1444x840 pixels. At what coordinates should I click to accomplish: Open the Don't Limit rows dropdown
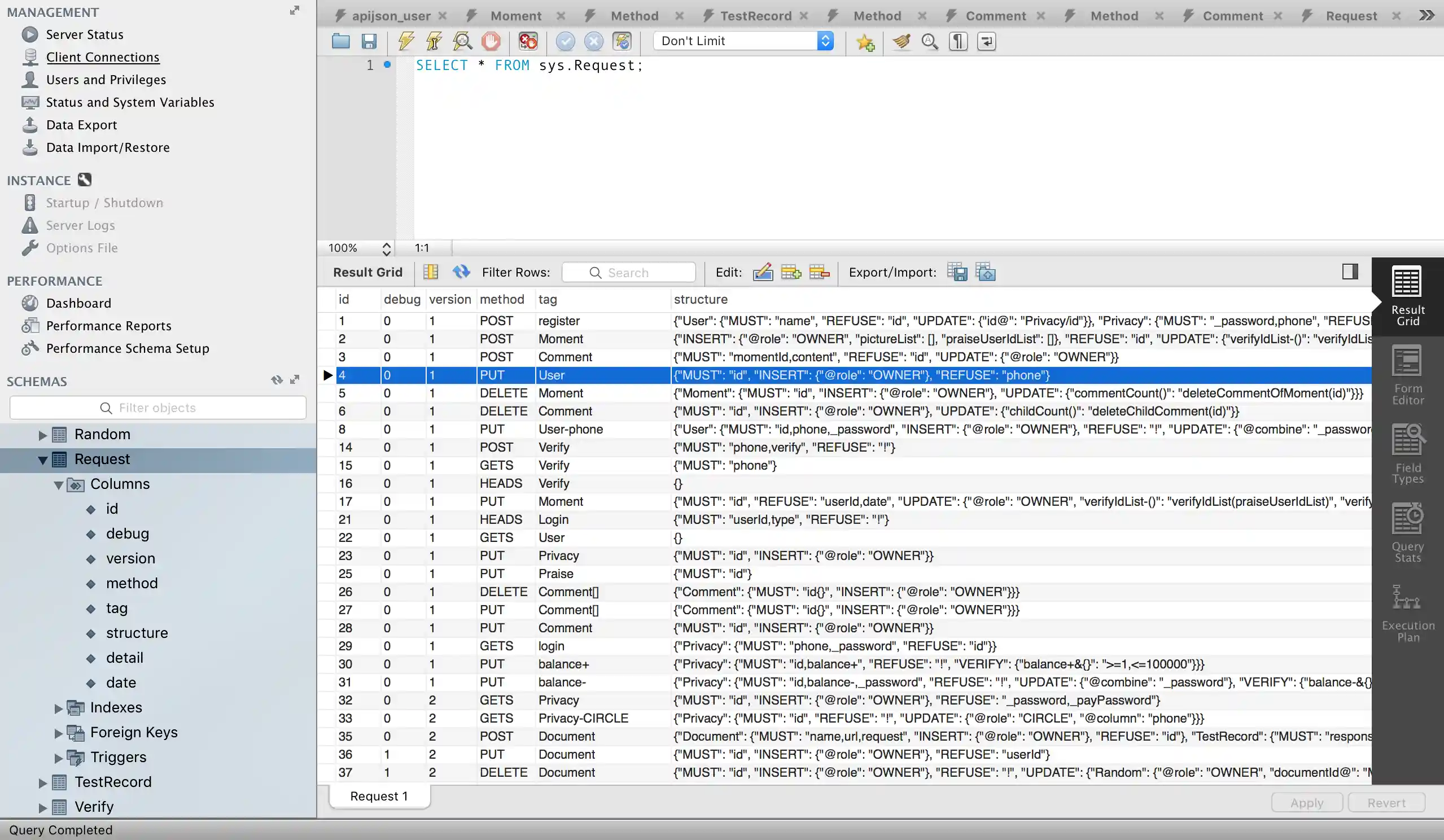743,41
